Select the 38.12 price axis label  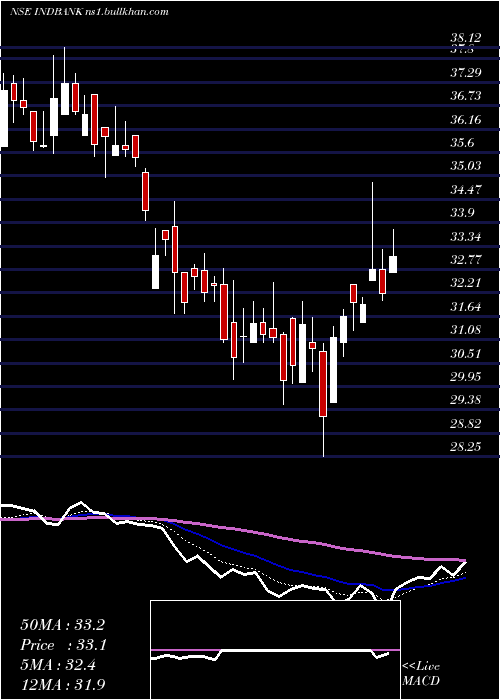tap(466, 38)
